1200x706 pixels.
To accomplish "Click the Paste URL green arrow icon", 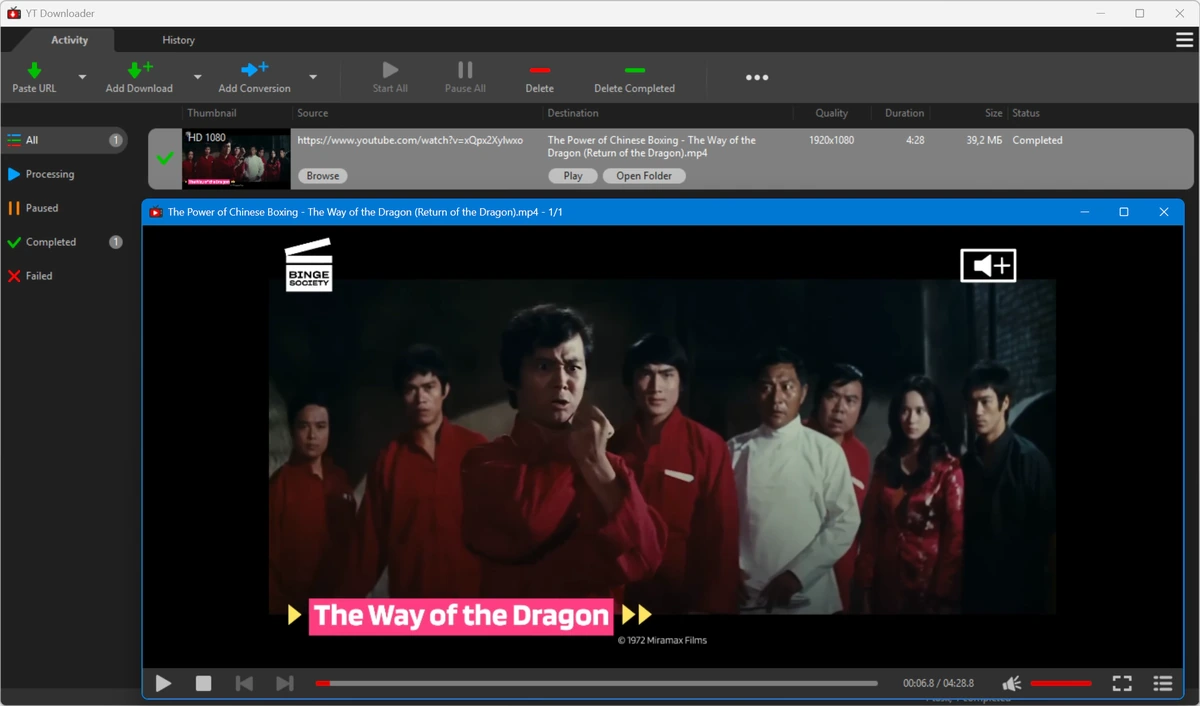I will tap(34, 70).
